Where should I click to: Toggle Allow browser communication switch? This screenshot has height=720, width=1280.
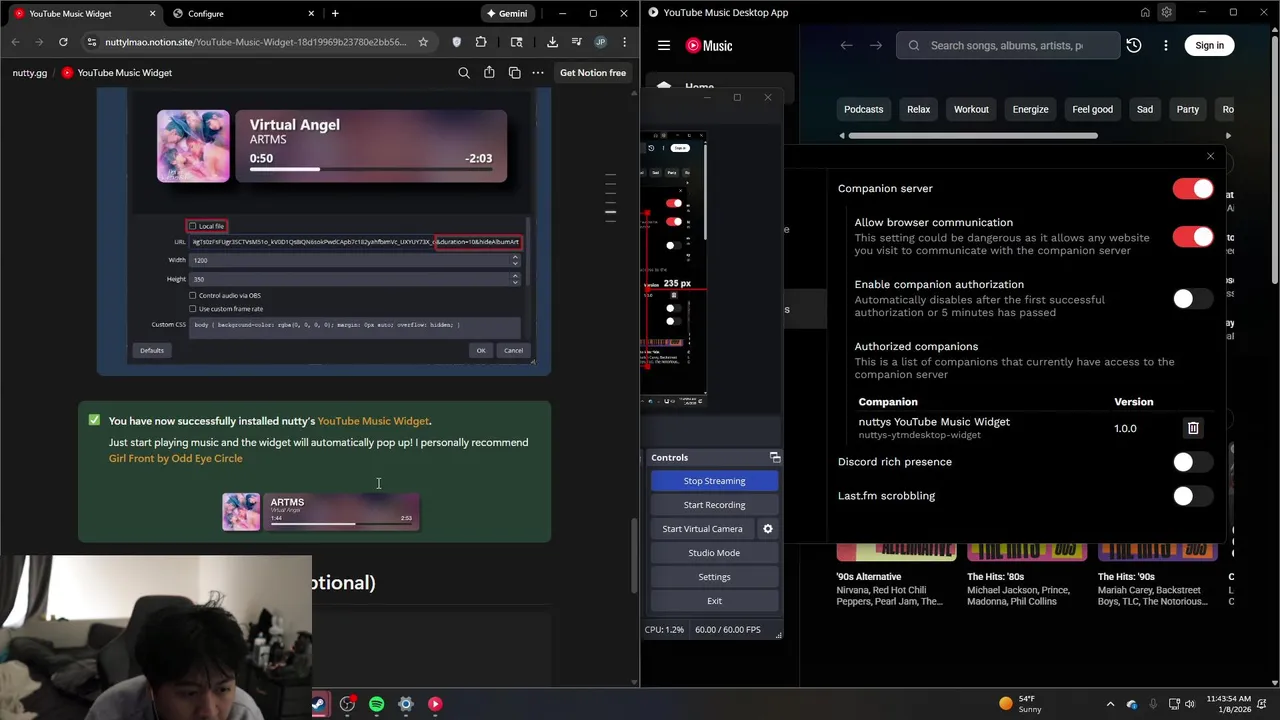coord(1193,237)
